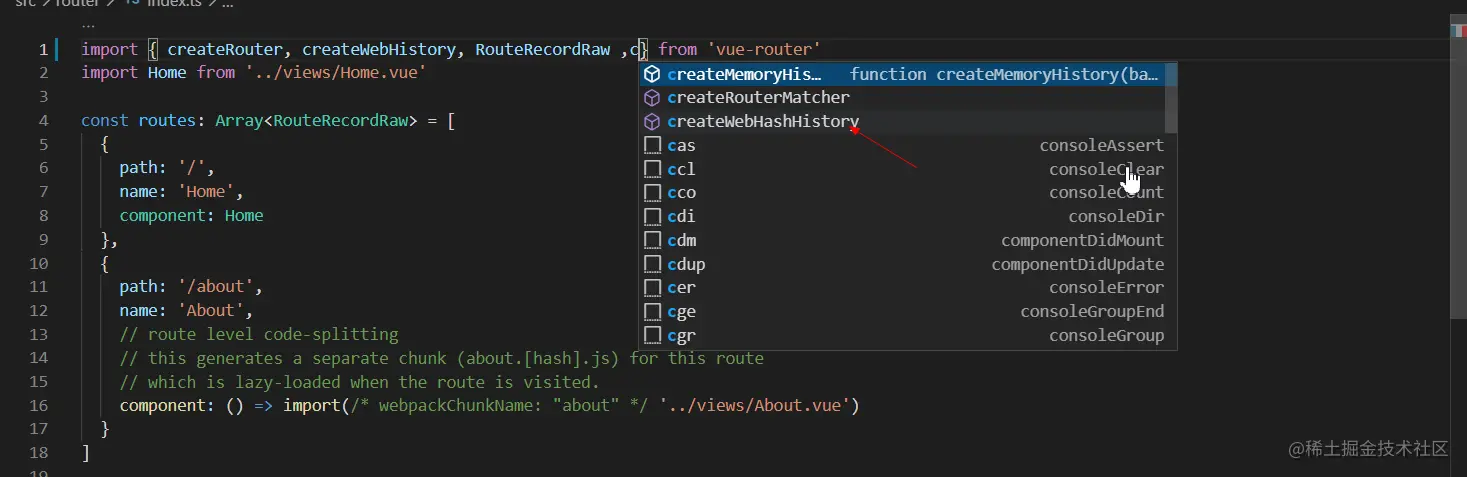
Task: Click Array<RouteRecordRaw> type annotation on line 4
Action: (x=317, y=120)
